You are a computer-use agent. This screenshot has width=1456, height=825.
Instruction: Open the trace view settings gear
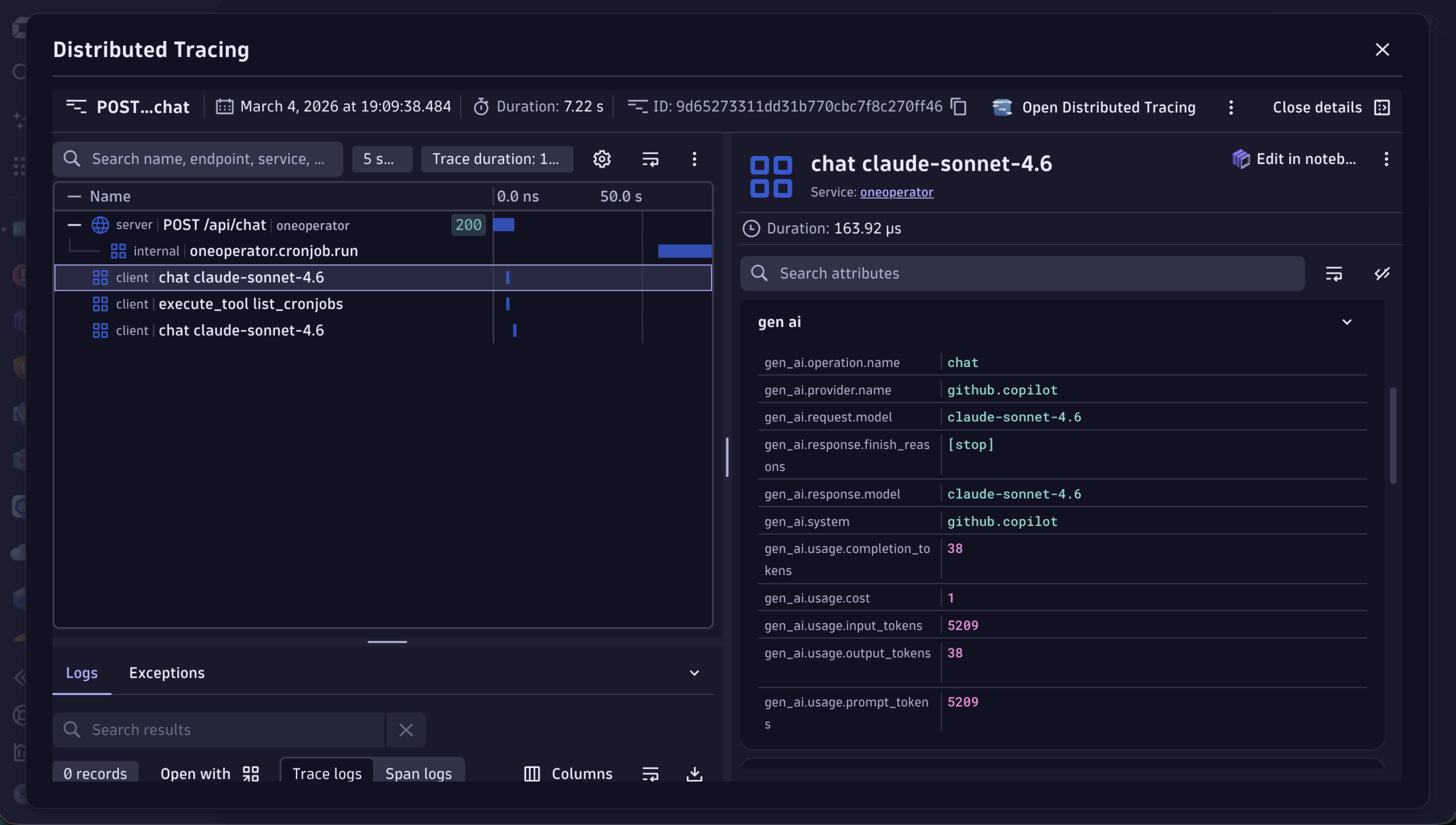[602, 159]
